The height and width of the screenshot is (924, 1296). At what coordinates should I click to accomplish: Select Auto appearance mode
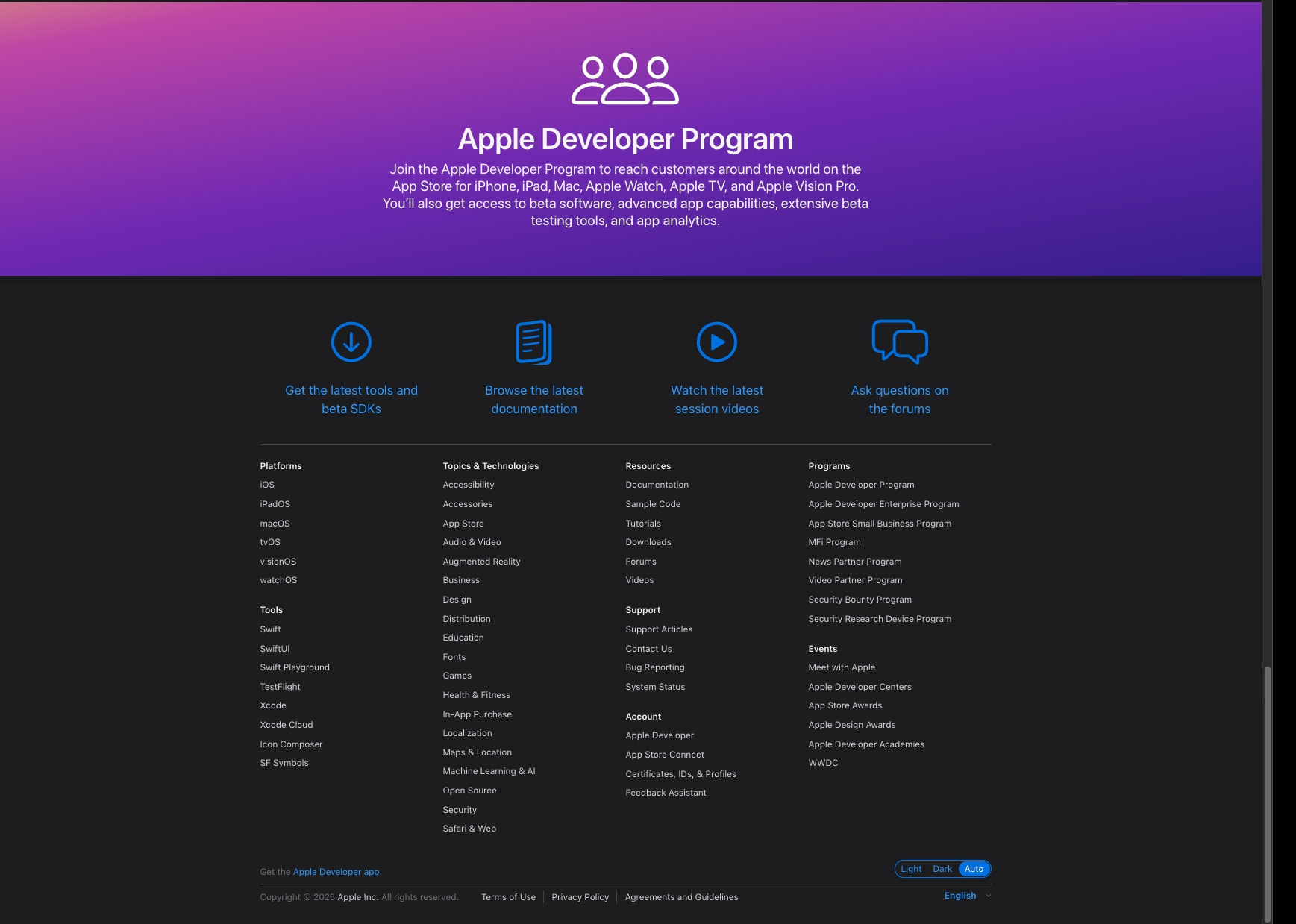point(974,869)
